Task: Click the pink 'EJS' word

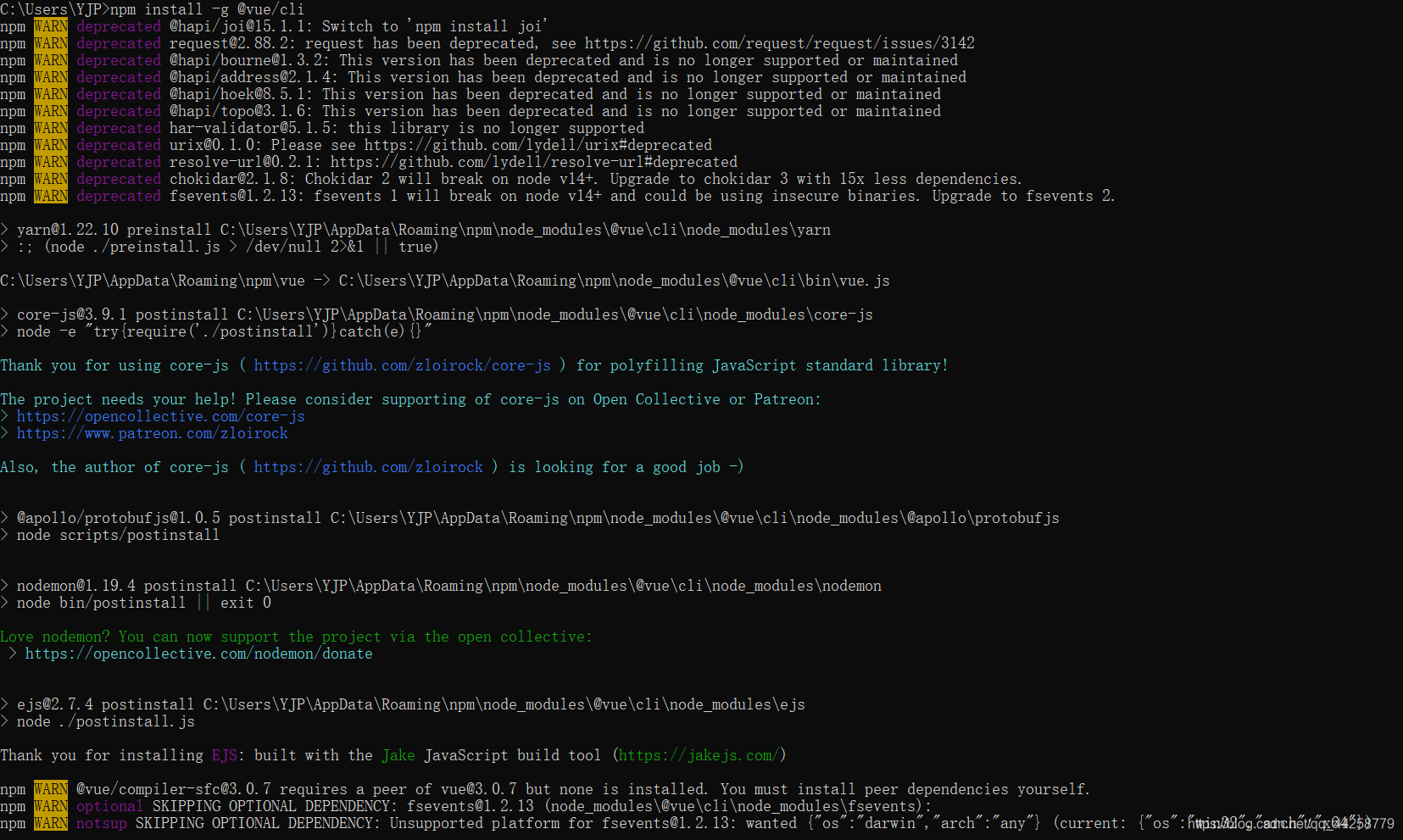Action: point(225,755)
